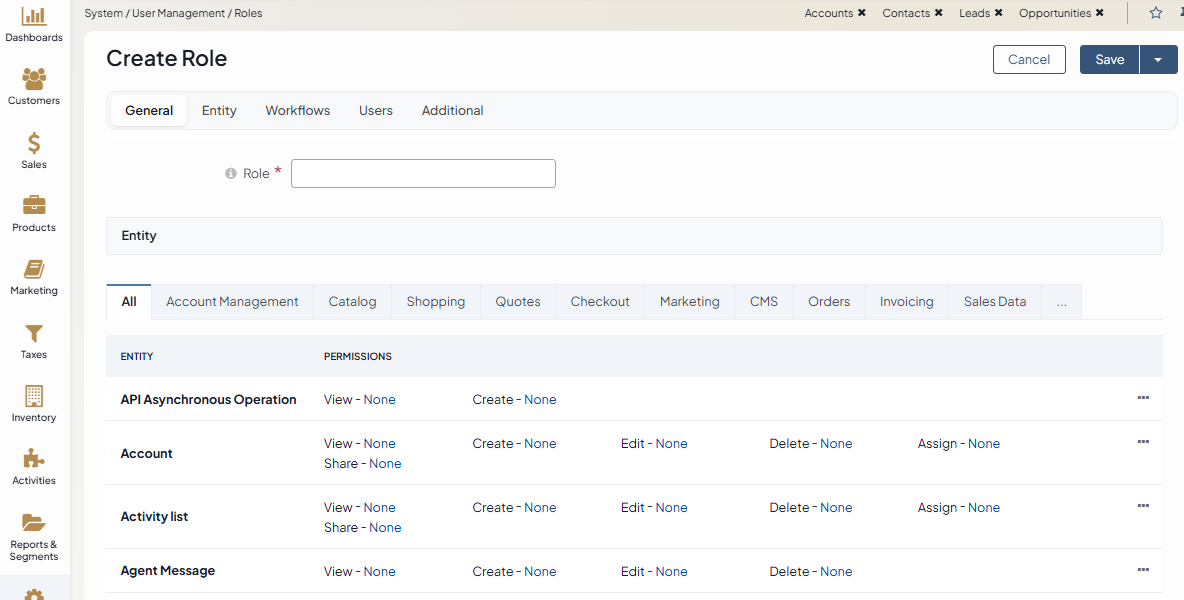Switch to the Workflows tab
The image size is (1184, 600).
coord(297,111)
